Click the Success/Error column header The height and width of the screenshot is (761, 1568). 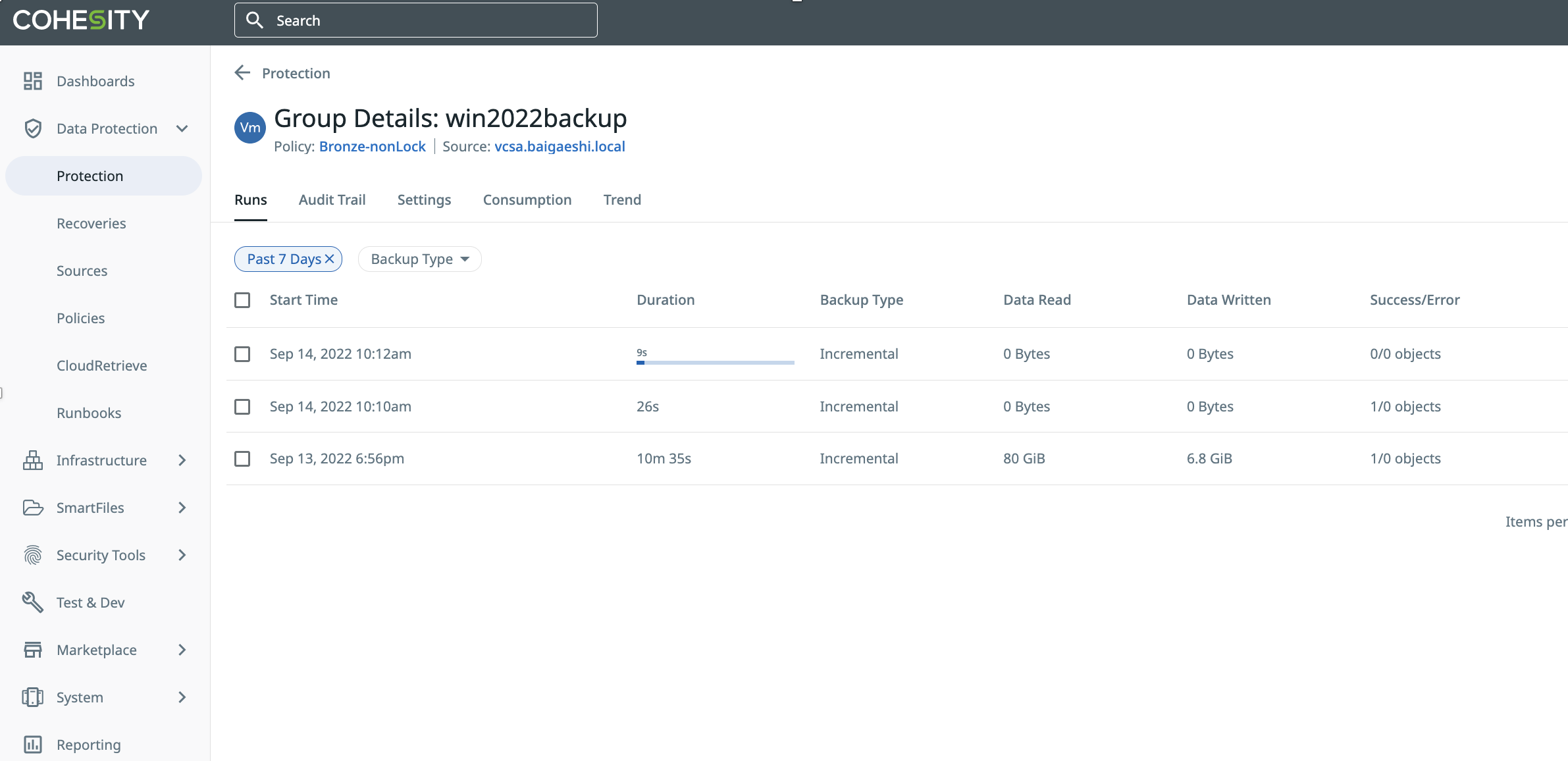[1415, 300]
